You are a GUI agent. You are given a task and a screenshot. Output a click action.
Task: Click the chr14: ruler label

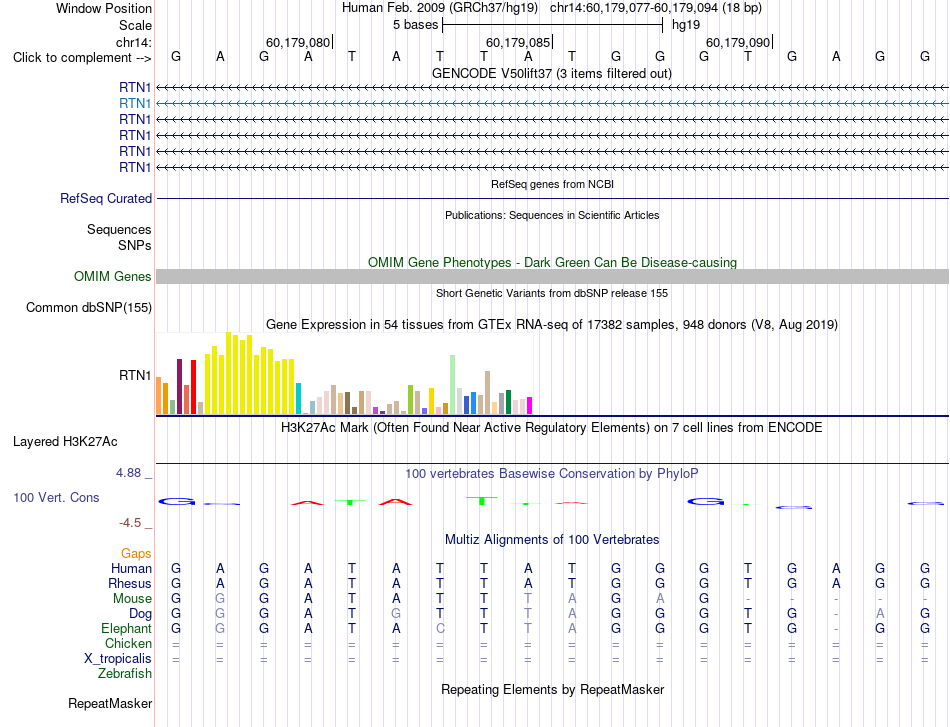(134, 42)
